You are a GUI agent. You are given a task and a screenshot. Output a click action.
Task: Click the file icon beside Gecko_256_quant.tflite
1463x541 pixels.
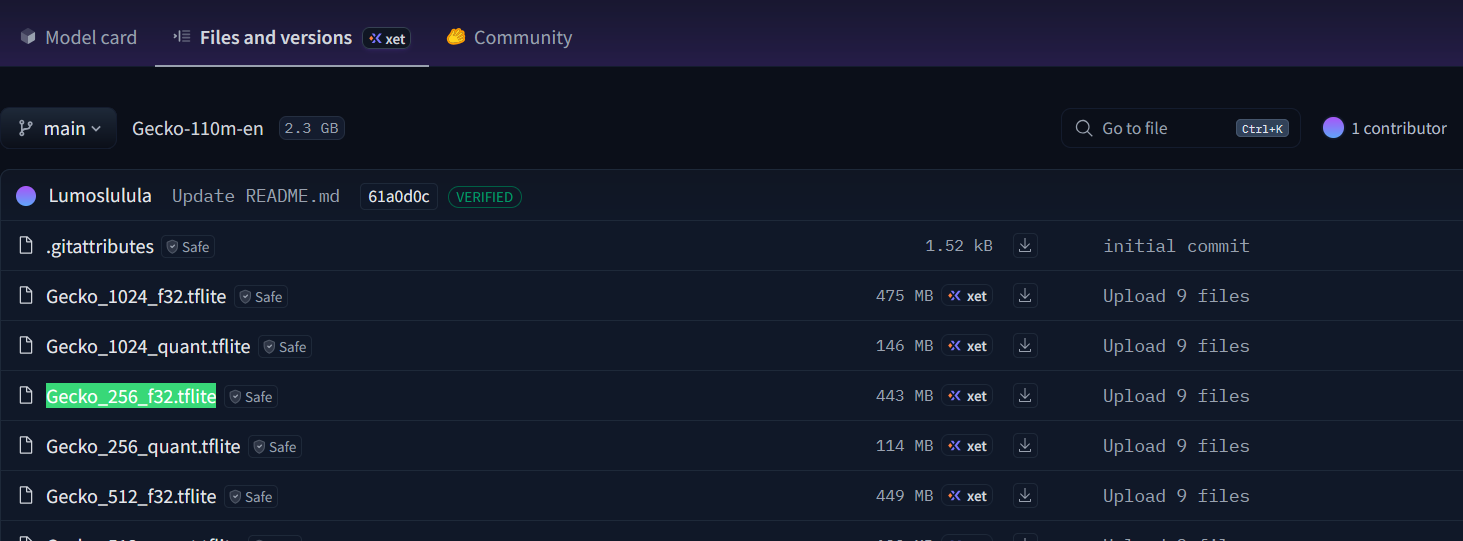pos(27,446)
